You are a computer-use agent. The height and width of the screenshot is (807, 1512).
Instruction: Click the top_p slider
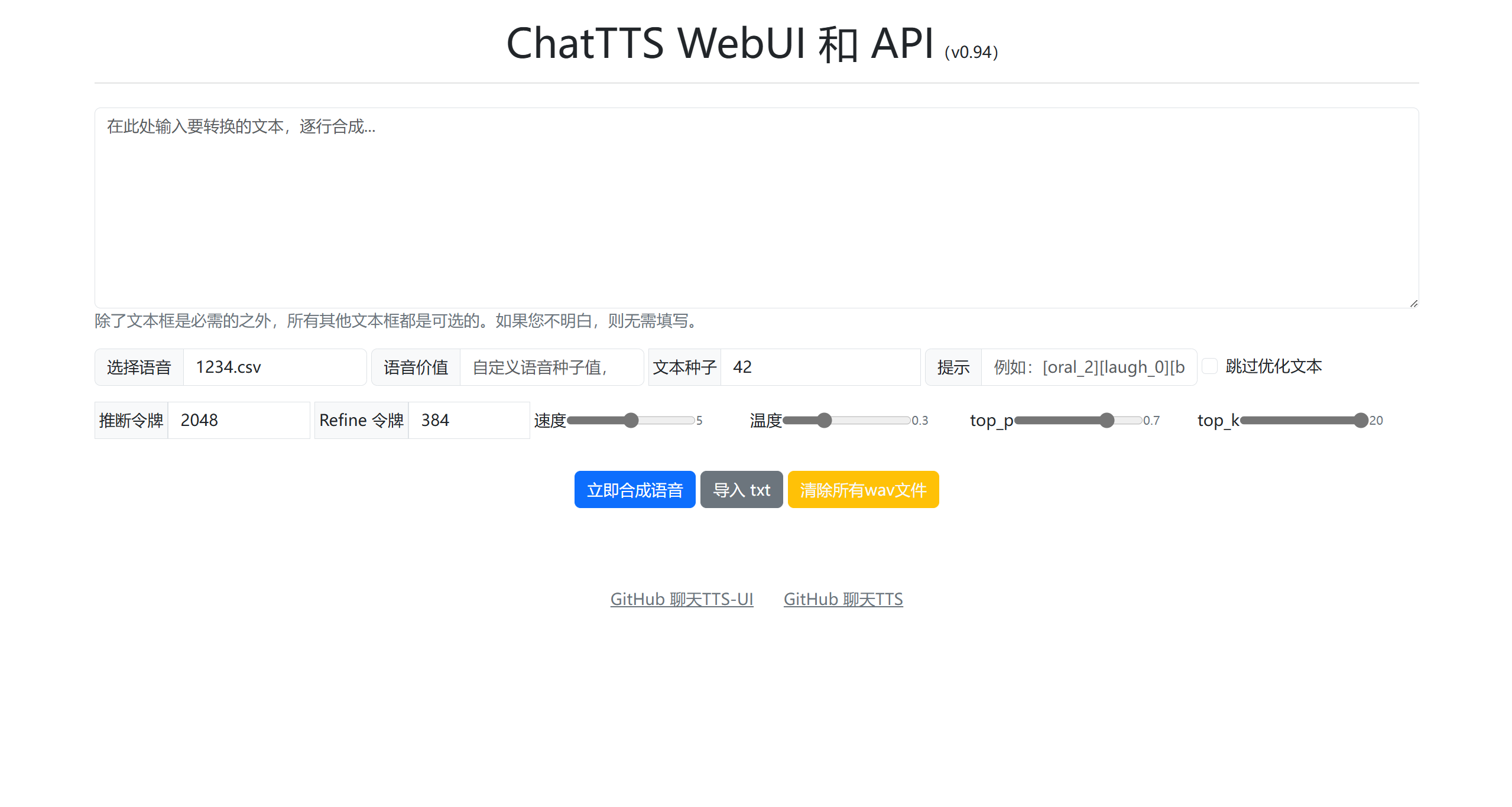(x=1078, y=420)
